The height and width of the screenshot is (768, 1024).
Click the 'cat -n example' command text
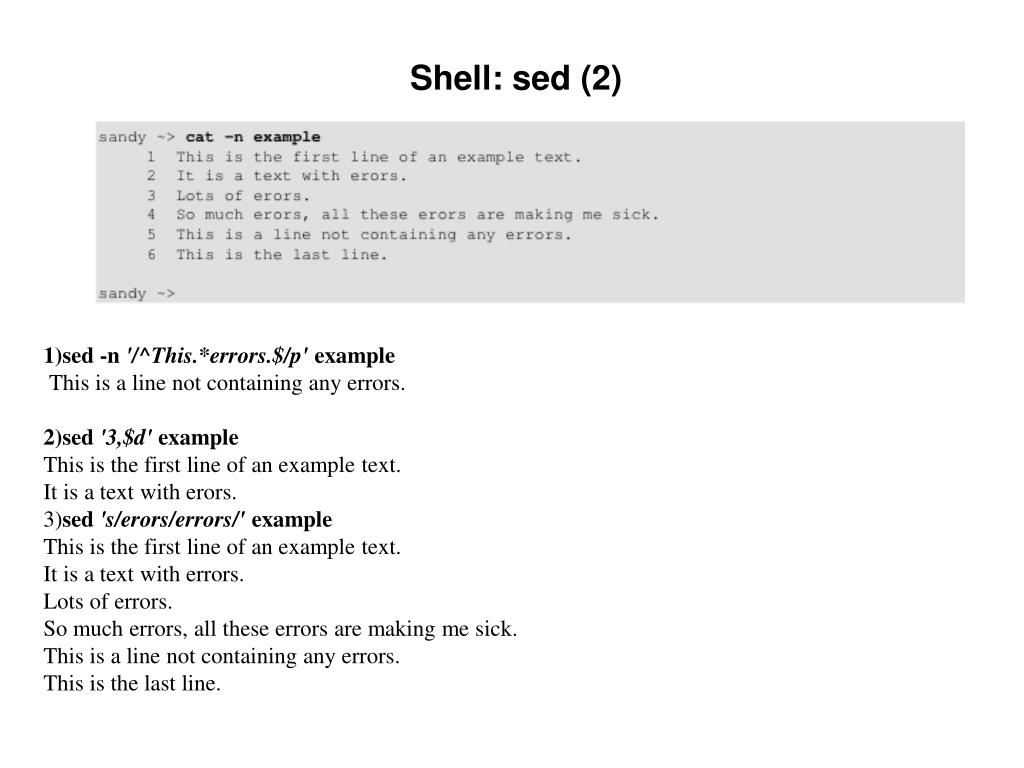pyautogui.click(x=253, y=137)
